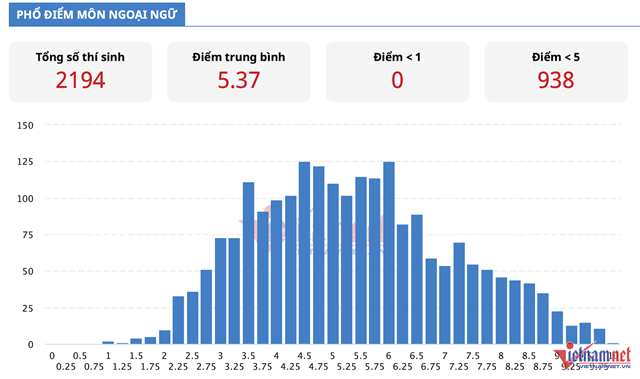Click the x-axis label 5
Viewport: 640px width, 379px height.
332,356
